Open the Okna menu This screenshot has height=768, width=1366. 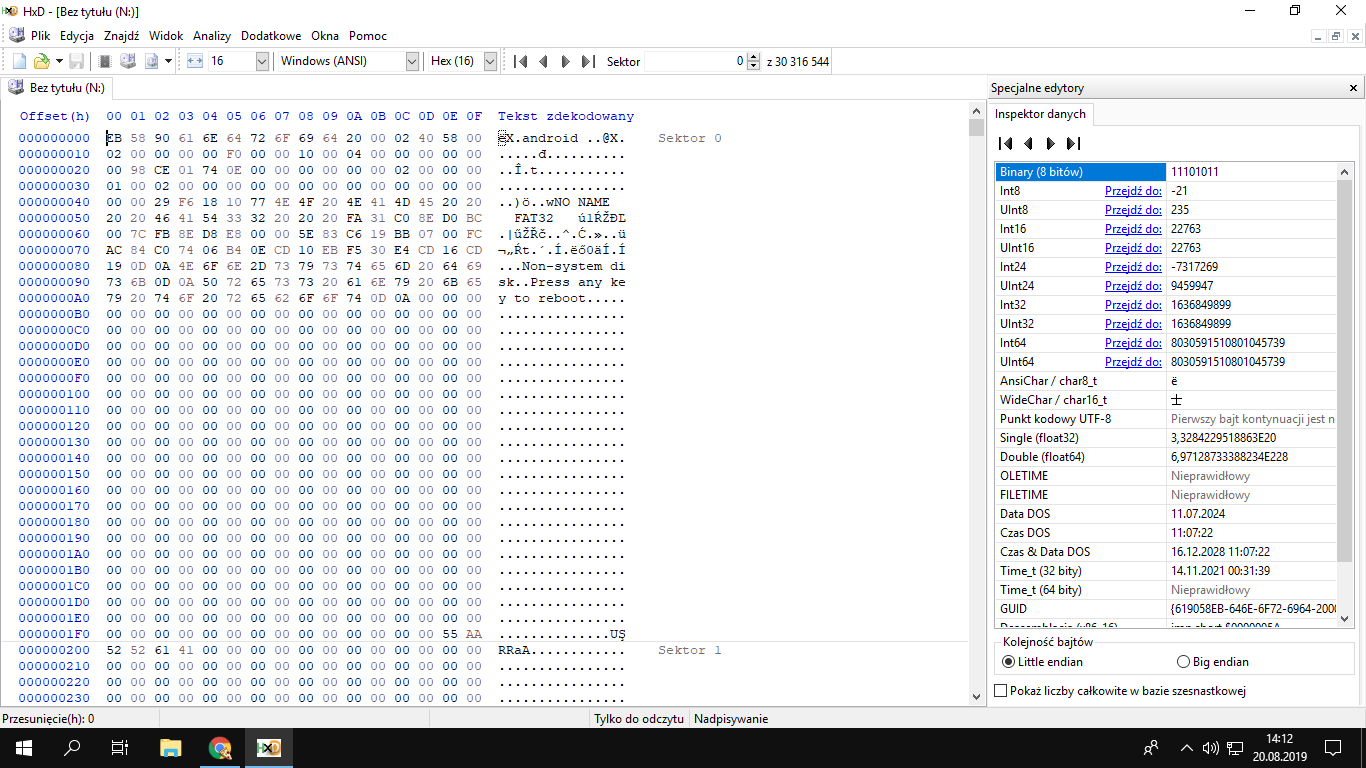pyautogui.click(x=325, y=35)
